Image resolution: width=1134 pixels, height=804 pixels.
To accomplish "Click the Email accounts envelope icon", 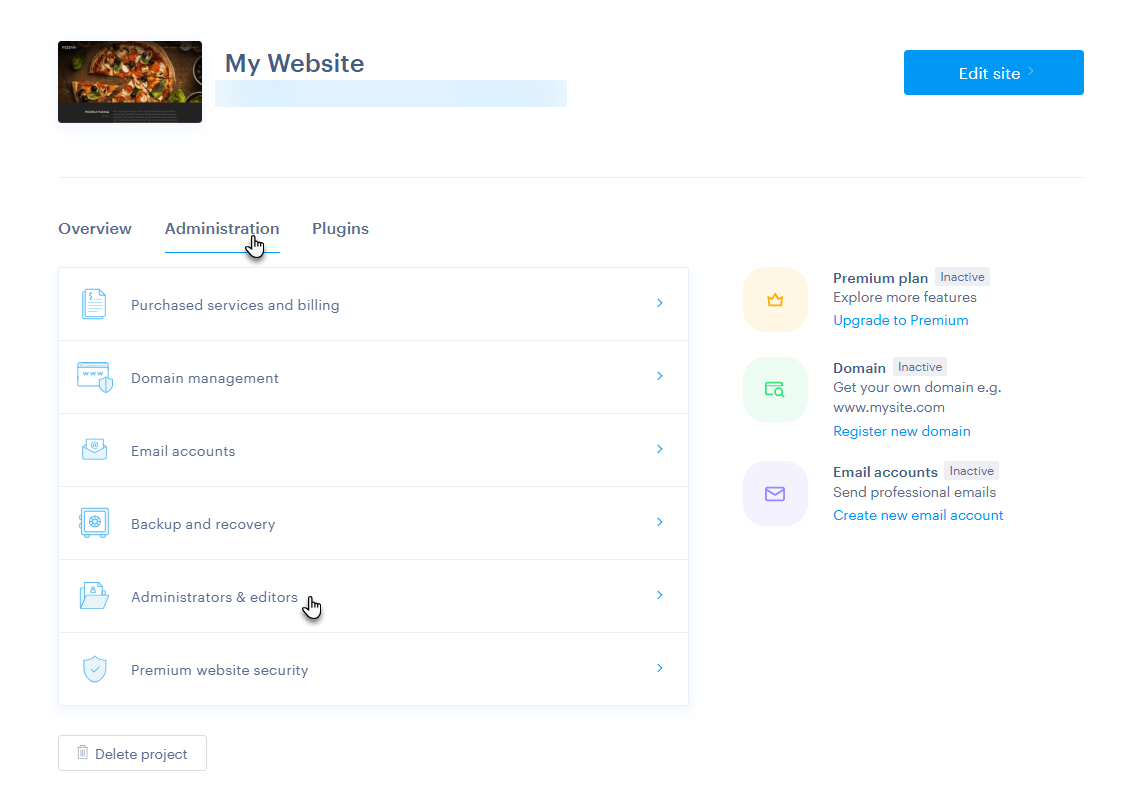I will [x=94, y=450].
